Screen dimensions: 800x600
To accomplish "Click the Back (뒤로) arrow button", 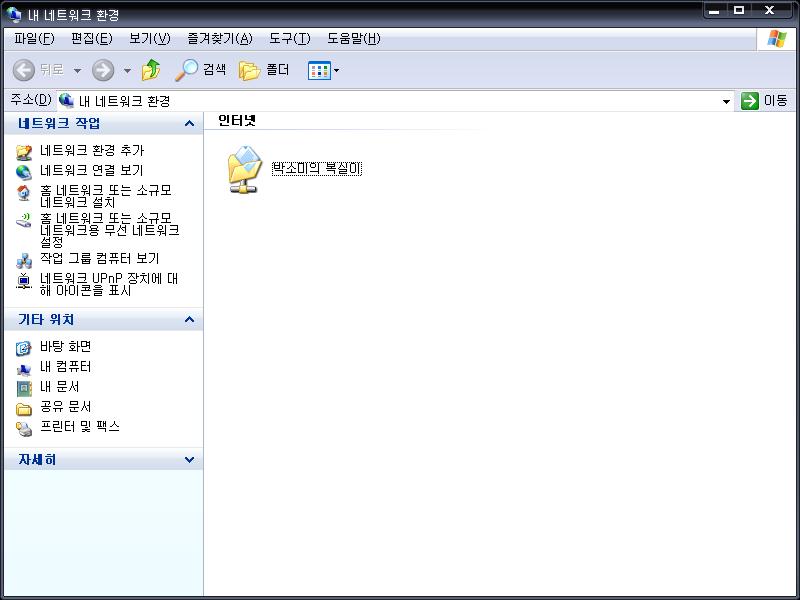I will pyautogui.click(x=24, y=70).
